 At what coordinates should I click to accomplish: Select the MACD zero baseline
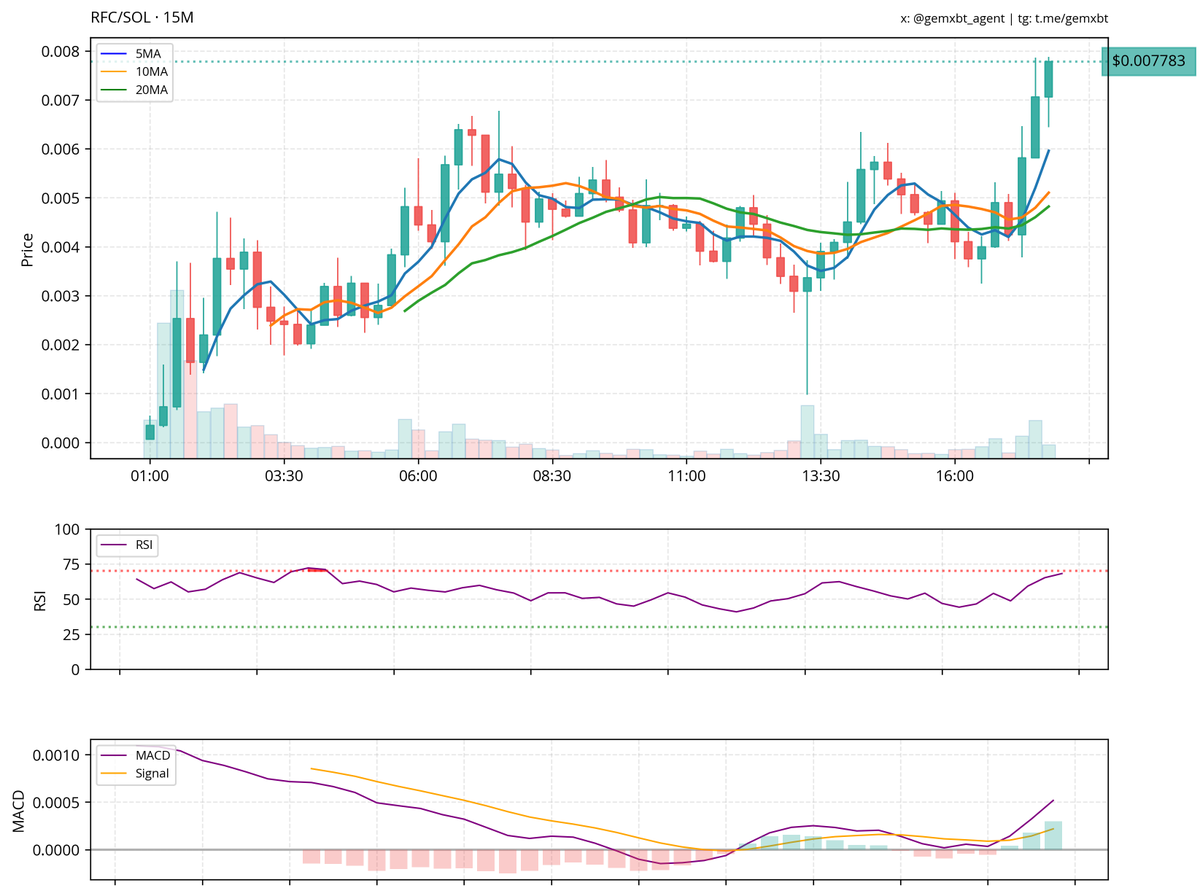tap(600, 849)
